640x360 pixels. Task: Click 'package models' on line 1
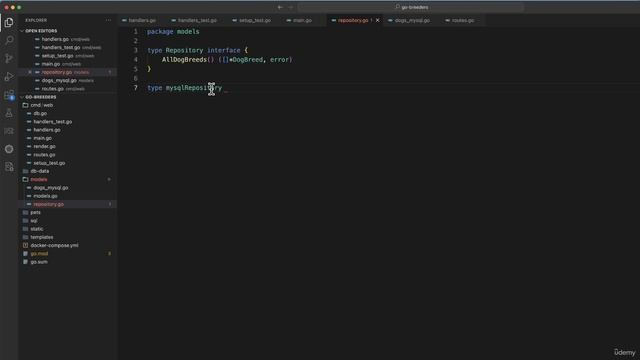(173, 31)
